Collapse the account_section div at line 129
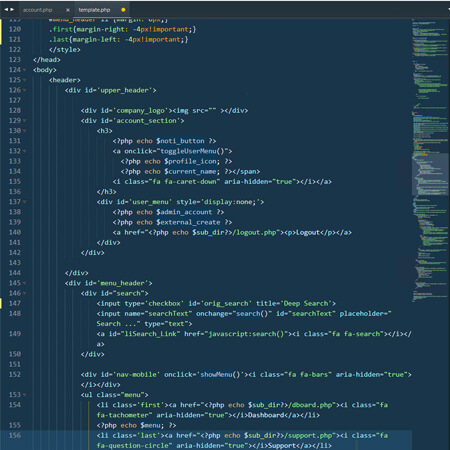 pyautogui.click(x=24, y=121)
